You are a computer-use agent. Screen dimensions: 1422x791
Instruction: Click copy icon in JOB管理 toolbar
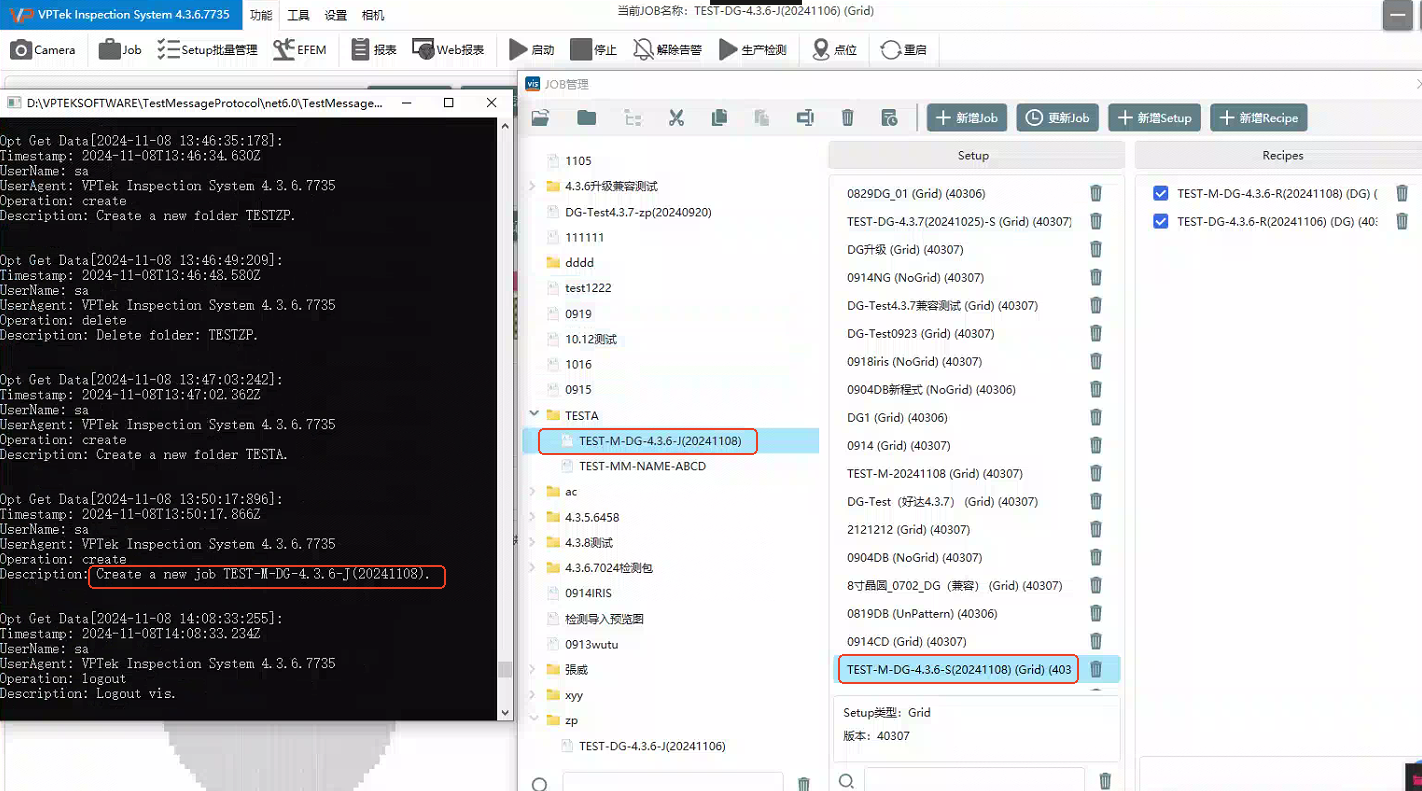tap(719, 118)
